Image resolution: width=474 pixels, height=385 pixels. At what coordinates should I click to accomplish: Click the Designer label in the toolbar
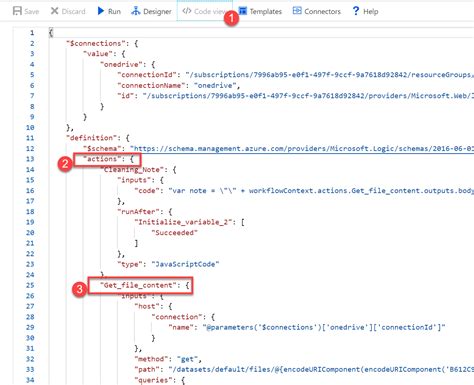(157, 12)
